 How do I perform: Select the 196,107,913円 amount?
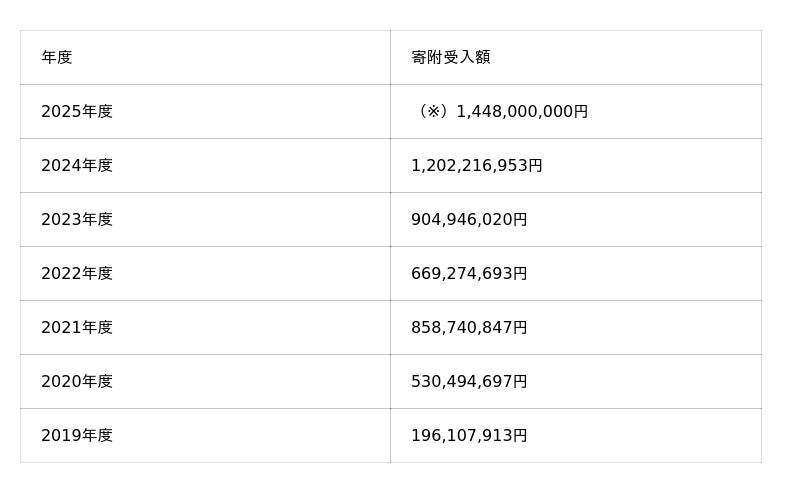coord(469,436)
